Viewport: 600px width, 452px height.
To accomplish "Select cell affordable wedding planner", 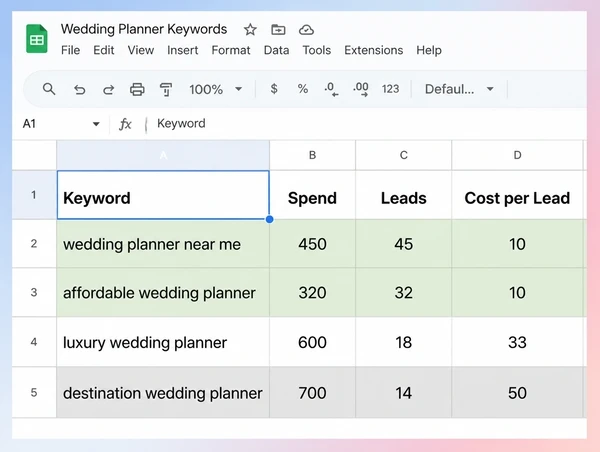I will pyautogui.click(x=163, y=292).
